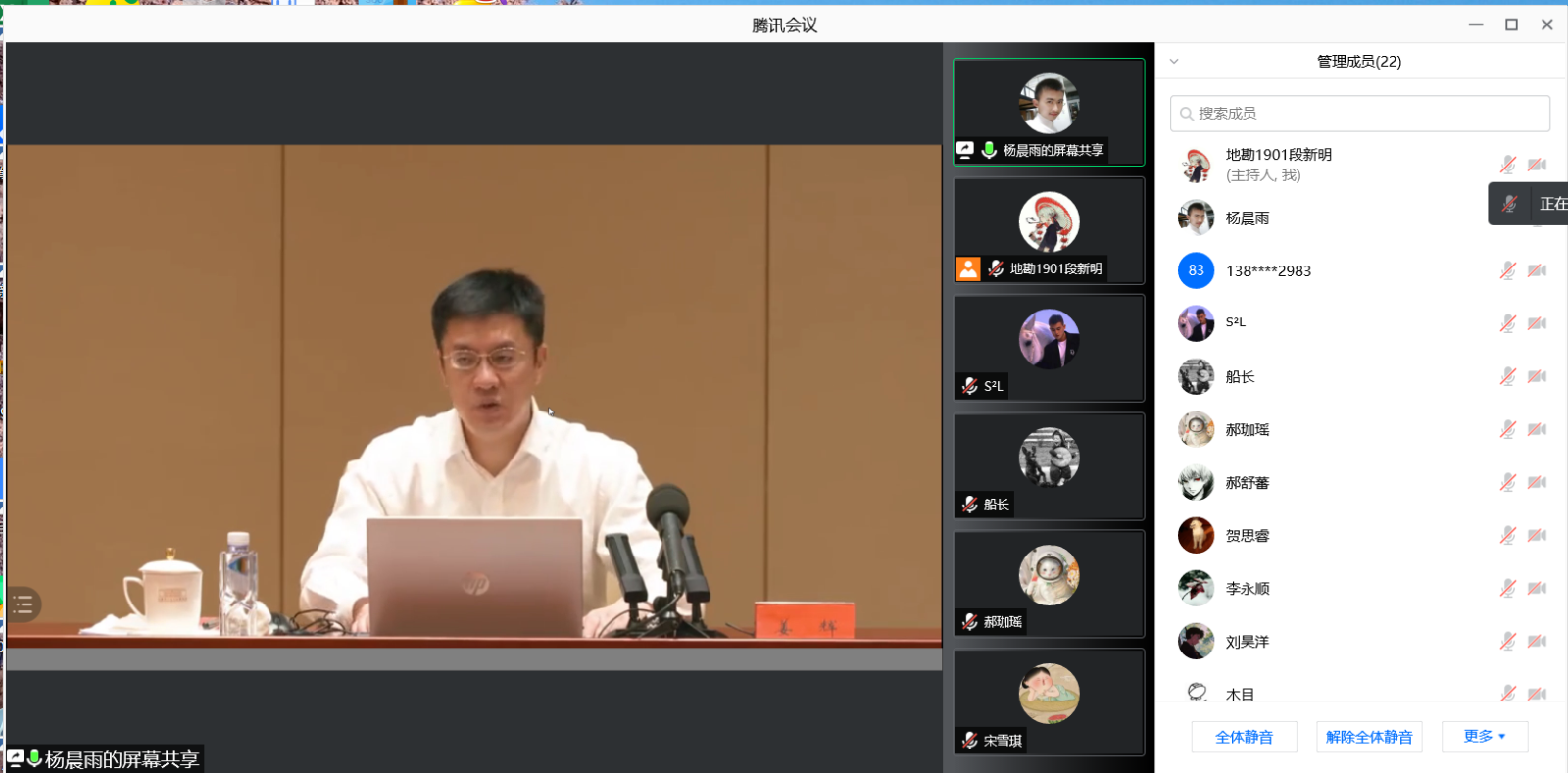
Task: Click the floating list menu icon on video
Action: pyautogui.click(x=23, y=604)
